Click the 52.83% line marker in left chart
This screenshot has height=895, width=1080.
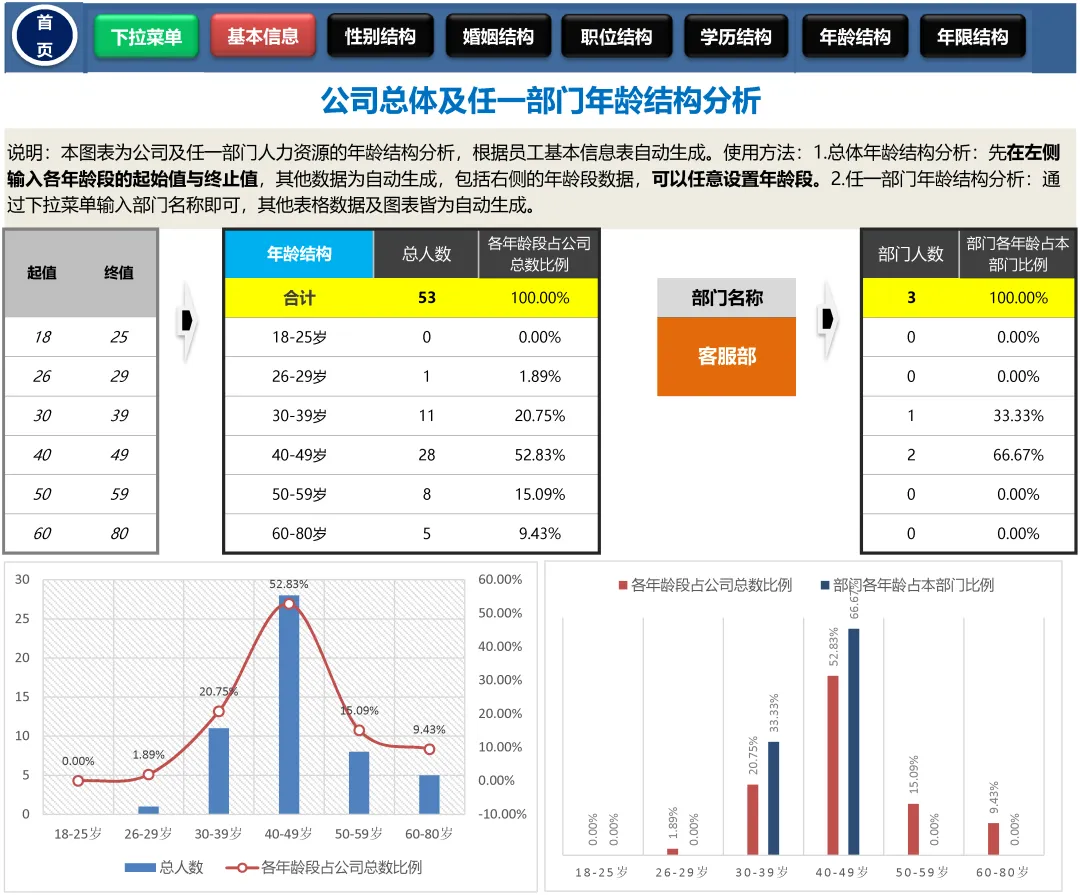[x=289, y=604]
